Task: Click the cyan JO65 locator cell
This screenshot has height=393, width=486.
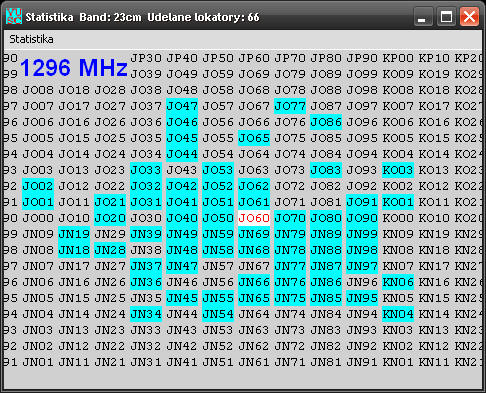Action: click(254, 138)
